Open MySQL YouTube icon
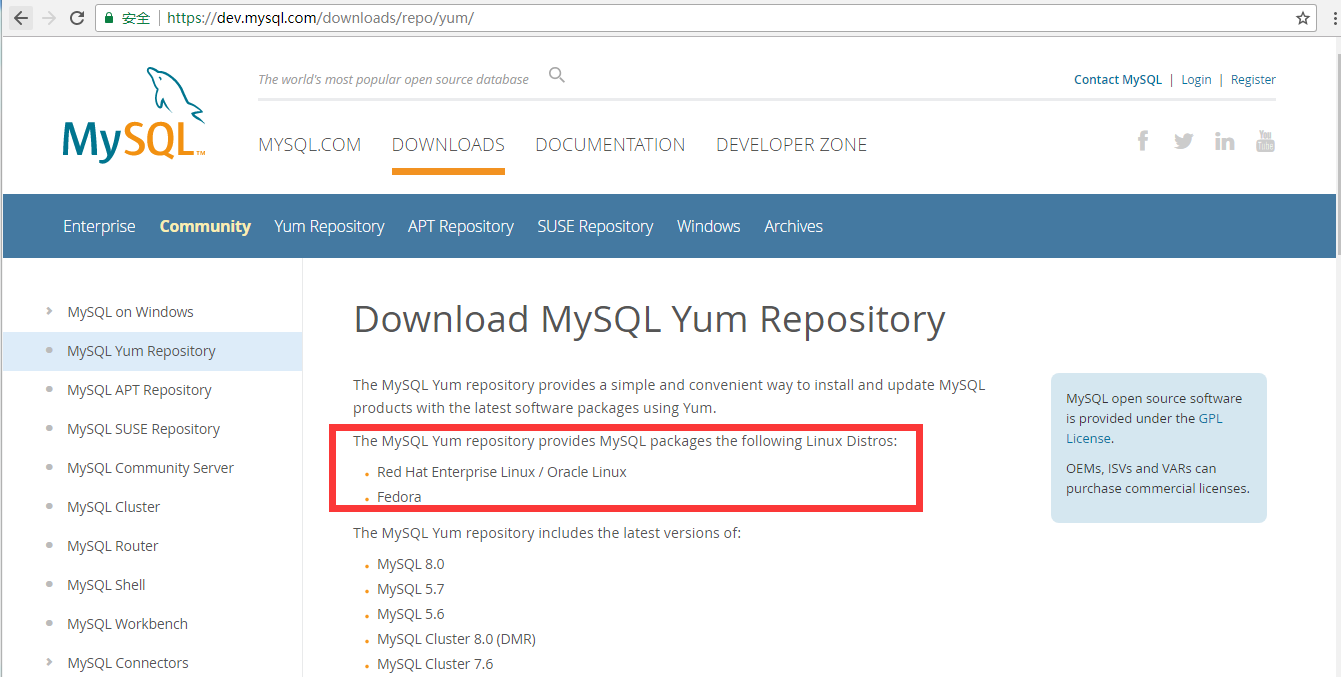Image resolution: width=1341 pixels, height=677 pixels. [x=1265, y=141]
